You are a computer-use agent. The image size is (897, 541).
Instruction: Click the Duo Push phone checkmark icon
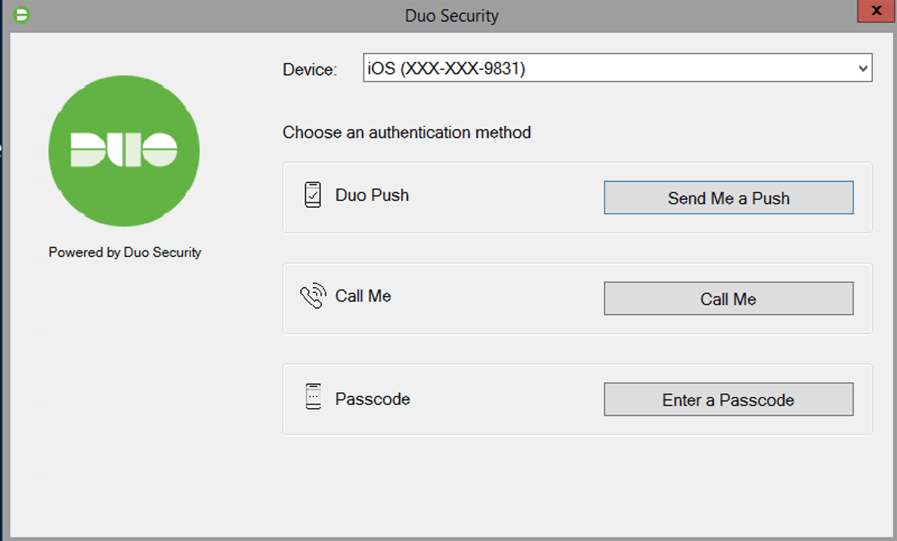pyautogui.click(x=313, y=195)
